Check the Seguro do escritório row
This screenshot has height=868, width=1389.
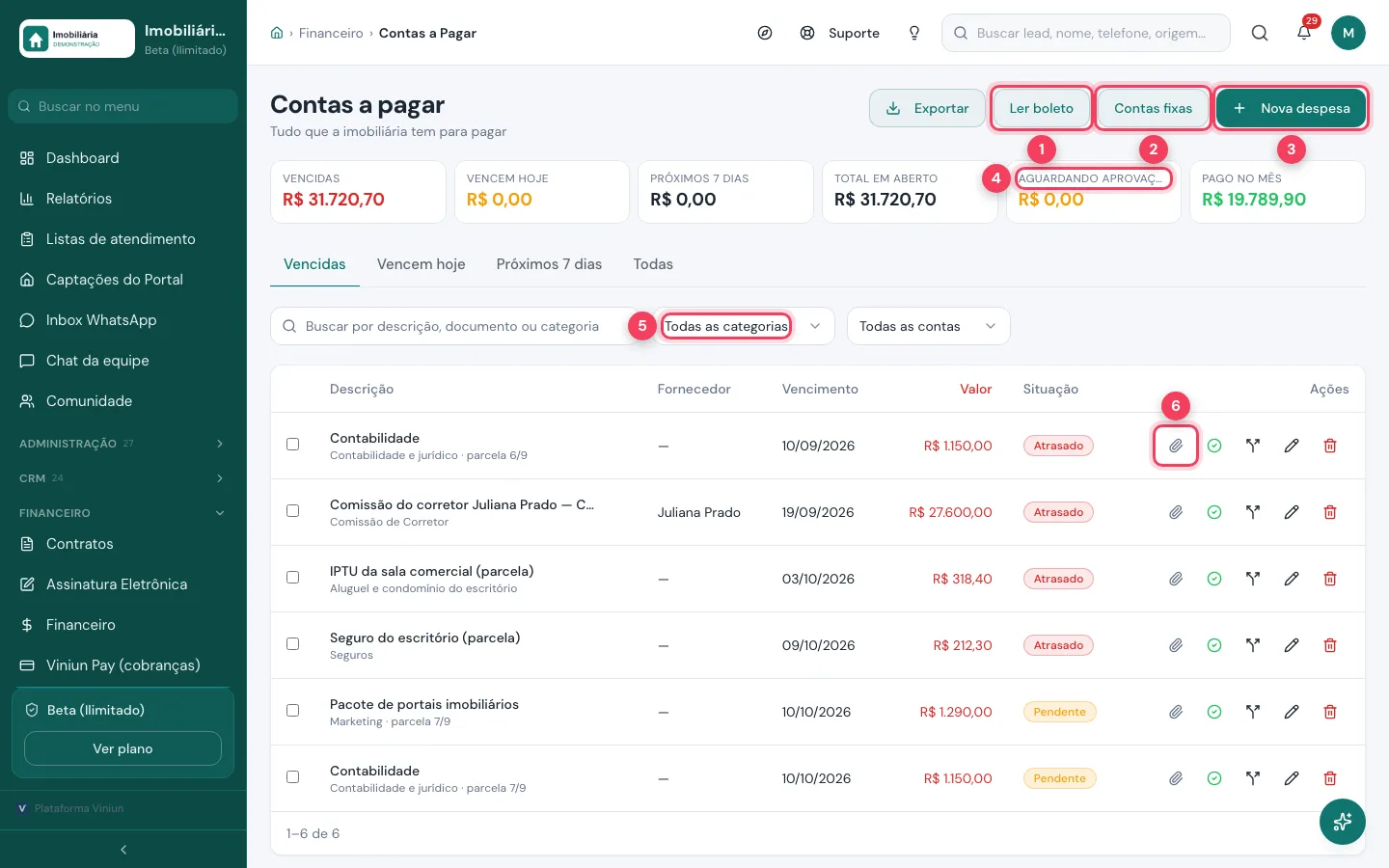293,644
